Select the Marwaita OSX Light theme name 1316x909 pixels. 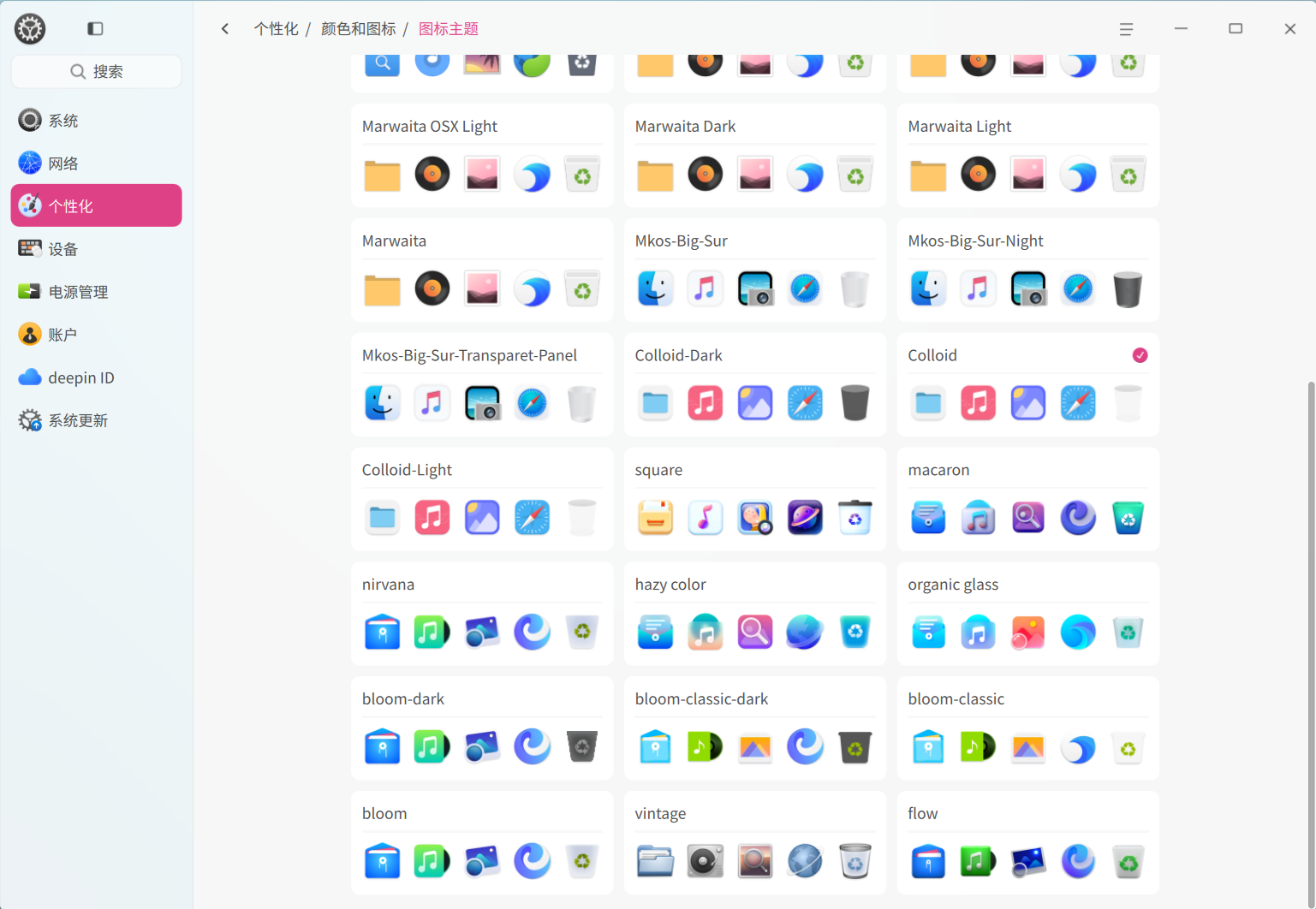coord(429,127)
